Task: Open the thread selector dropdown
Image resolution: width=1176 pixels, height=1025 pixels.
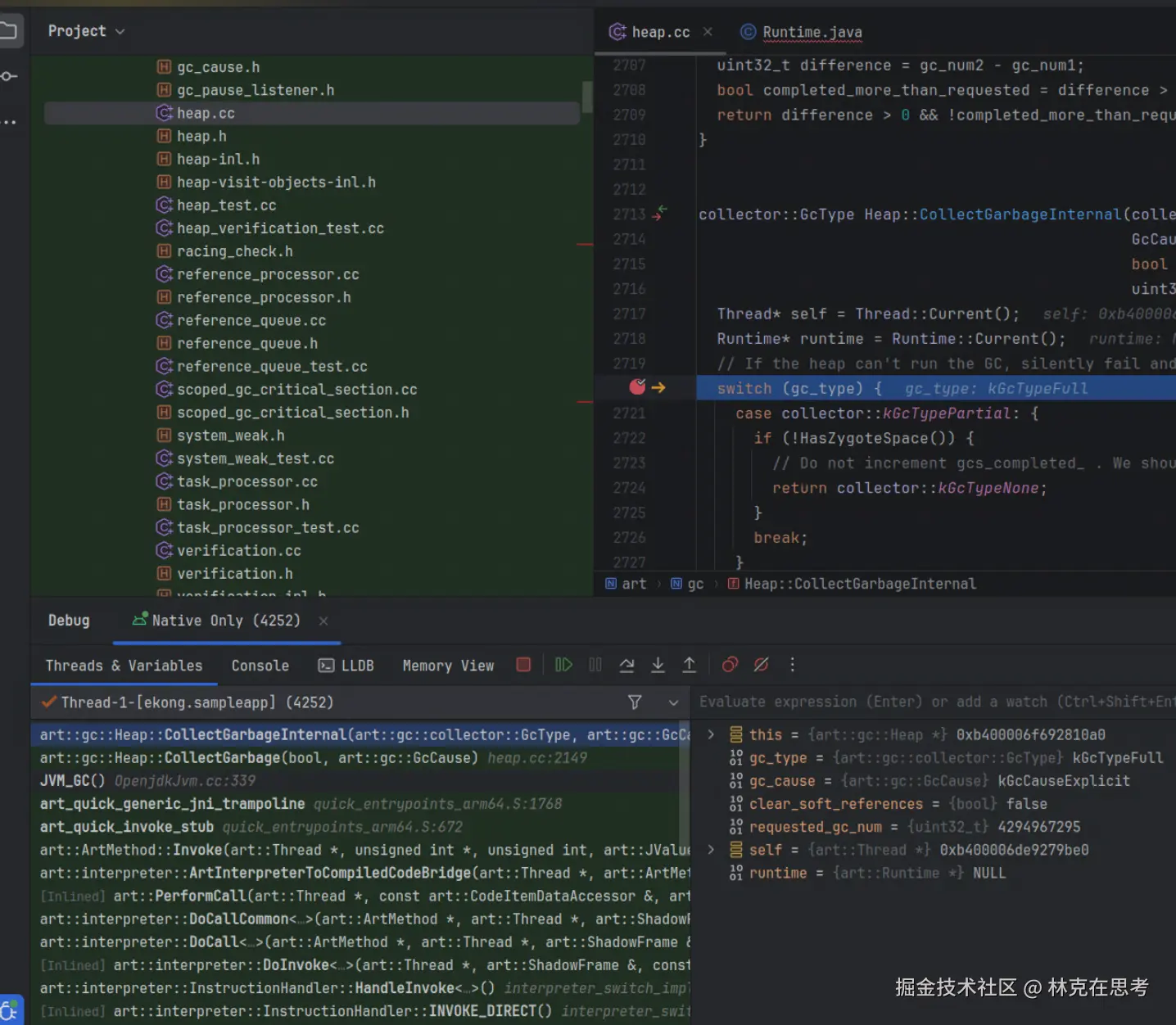Action: [673, 702]
